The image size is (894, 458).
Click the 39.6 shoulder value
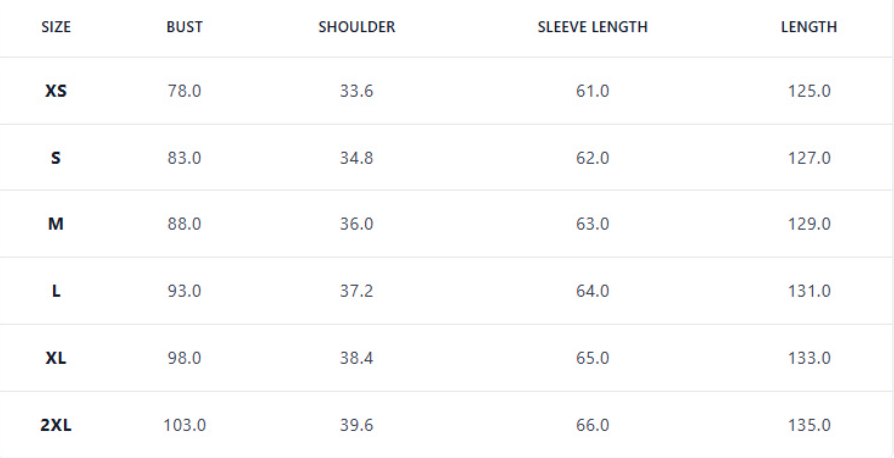tap(356, 425)
